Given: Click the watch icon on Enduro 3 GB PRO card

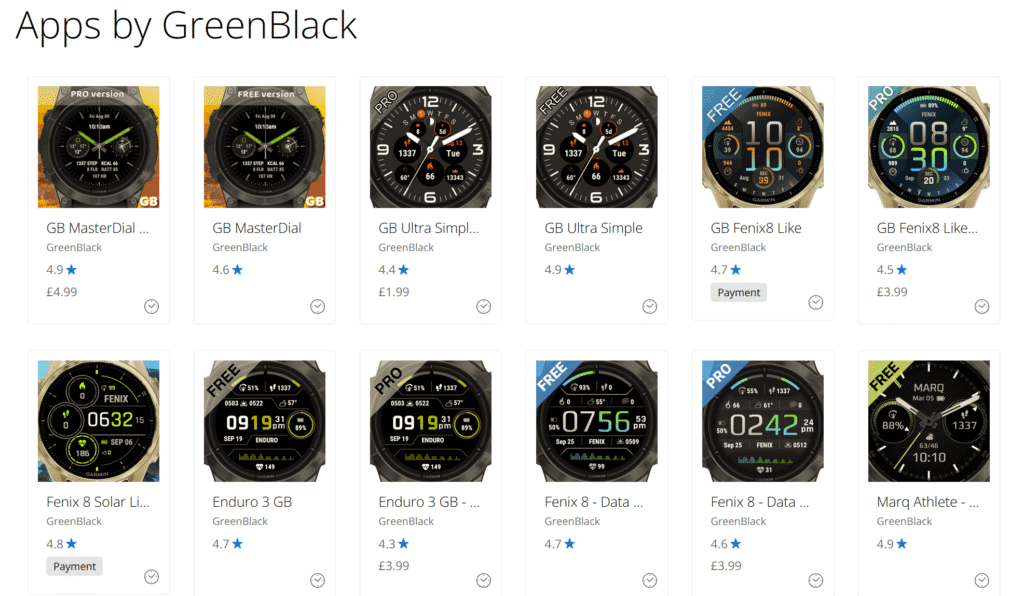Looking at the screenshot, I should pyautogui.click(x=483, y=580).
